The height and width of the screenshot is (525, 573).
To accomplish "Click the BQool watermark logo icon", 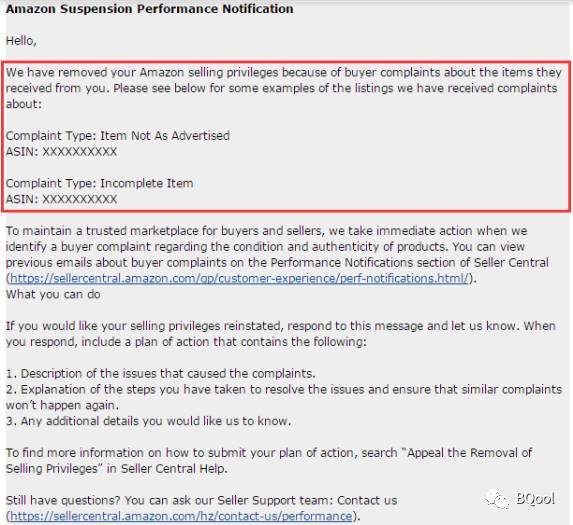I will pos(497,499).
